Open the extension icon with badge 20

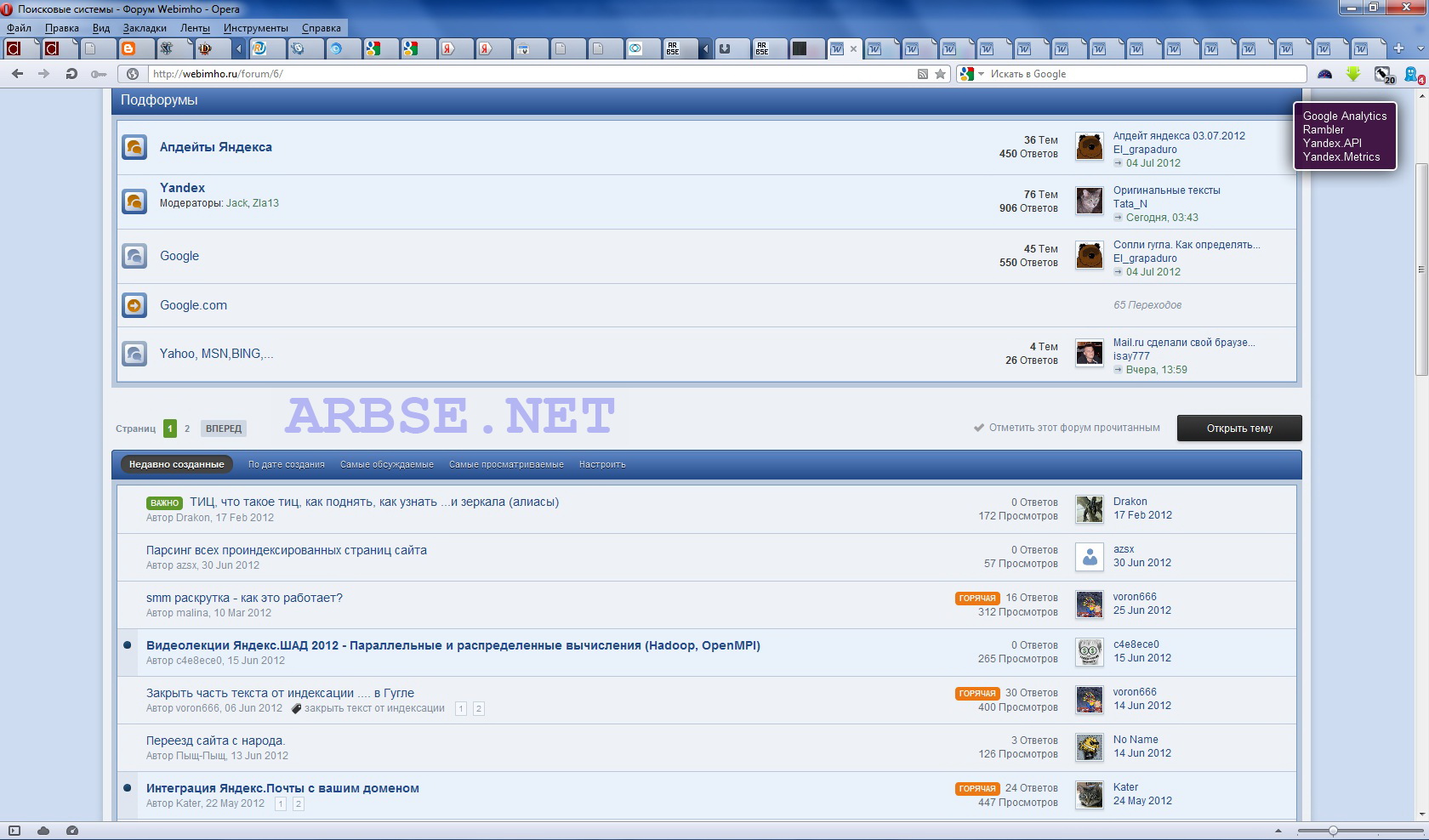point(1383,74)
